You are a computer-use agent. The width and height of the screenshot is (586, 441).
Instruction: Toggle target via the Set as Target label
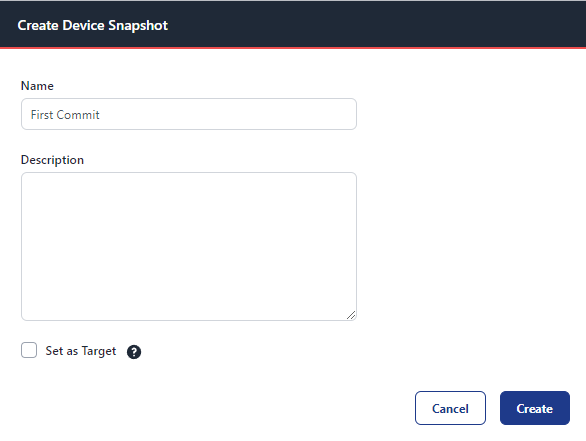(81, 351)
